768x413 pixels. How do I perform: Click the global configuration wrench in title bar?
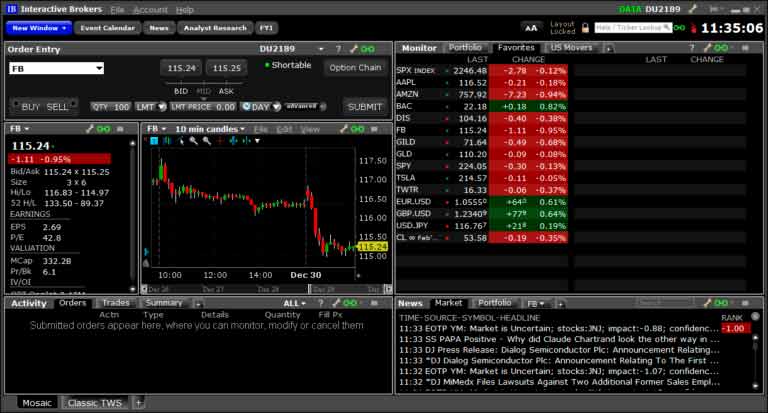(692, 9)
